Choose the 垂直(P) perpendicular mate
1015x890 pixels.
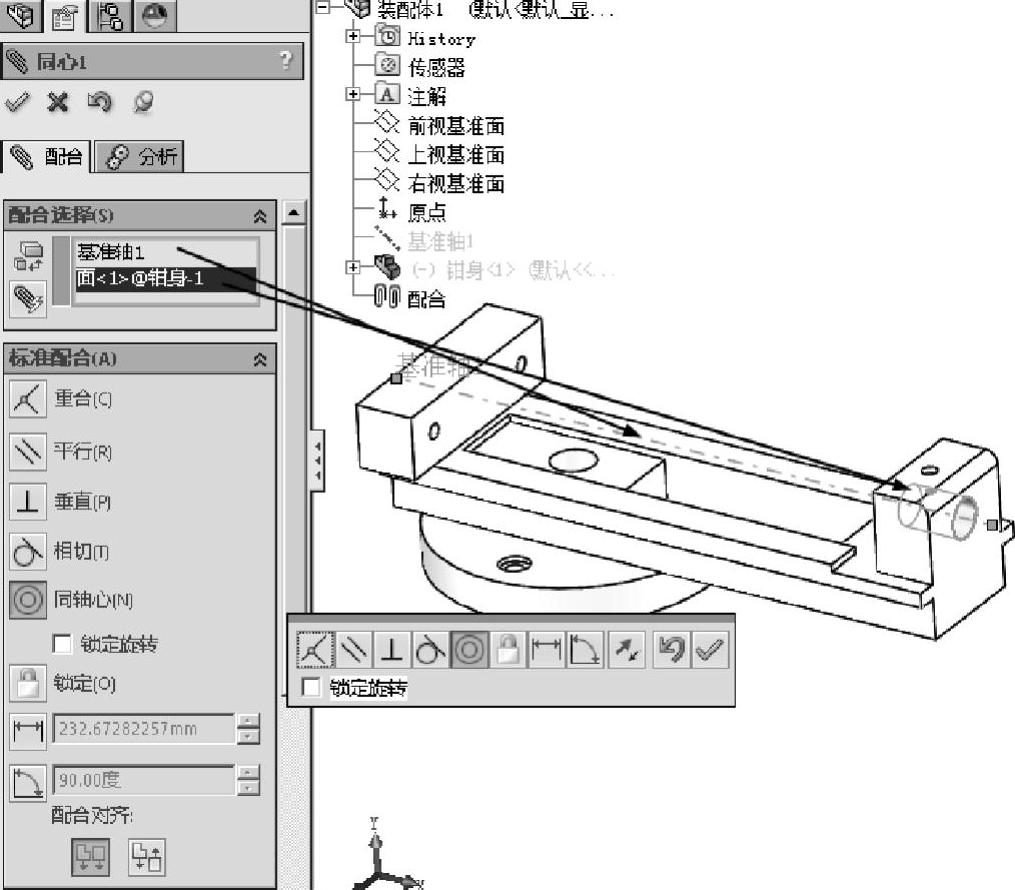pyautogui.click(x=28, y=502)
